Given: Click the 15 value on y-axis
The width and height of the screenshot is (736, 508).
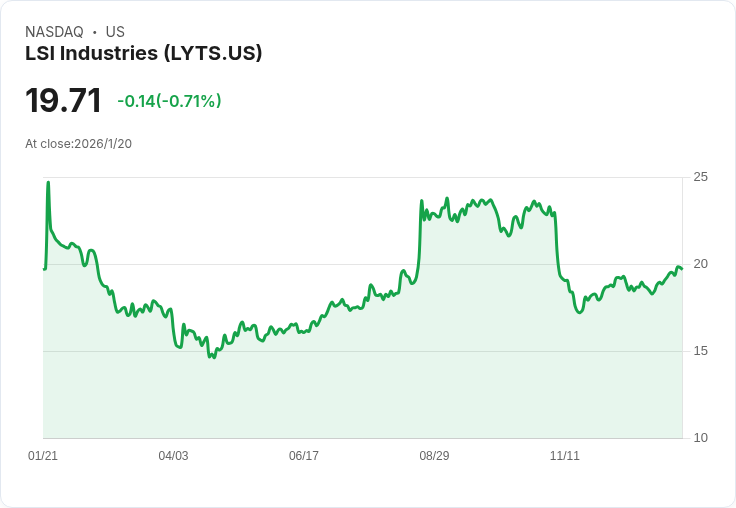Looking at the screenshot, I should tap(701, 351).
